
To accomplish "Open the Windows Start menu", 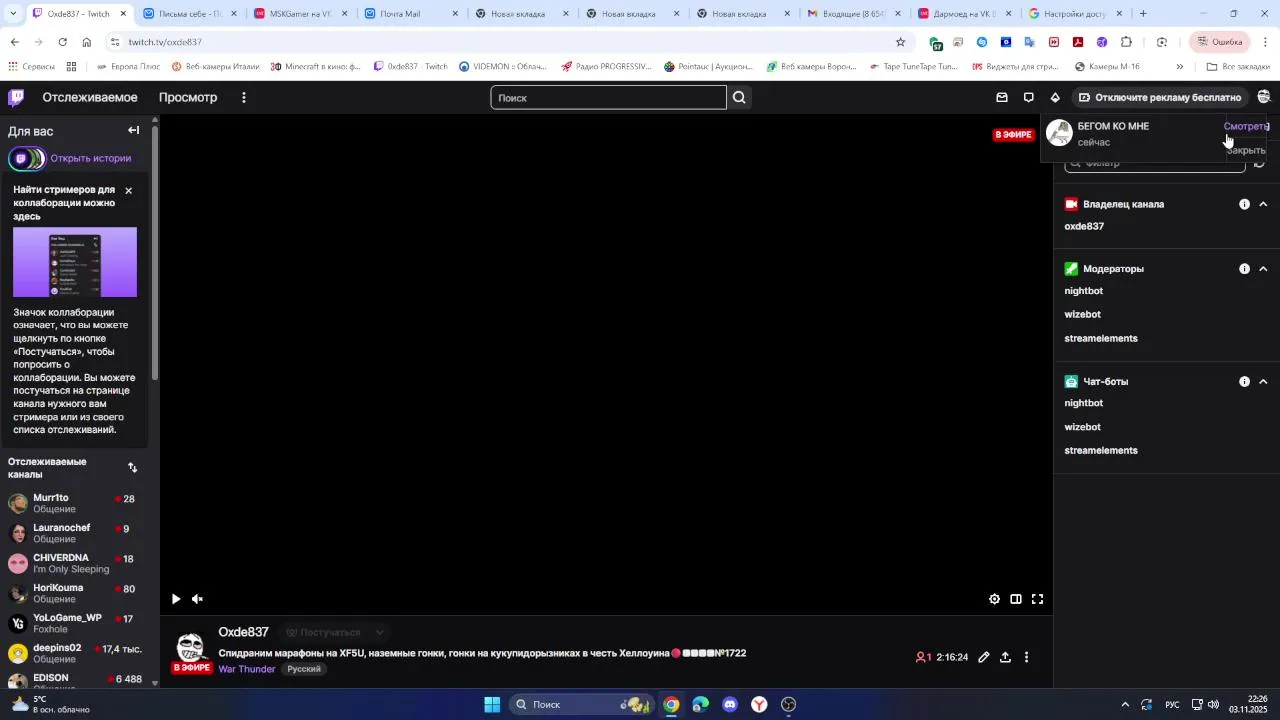I will pyautogui.click(x=492, y=704).
